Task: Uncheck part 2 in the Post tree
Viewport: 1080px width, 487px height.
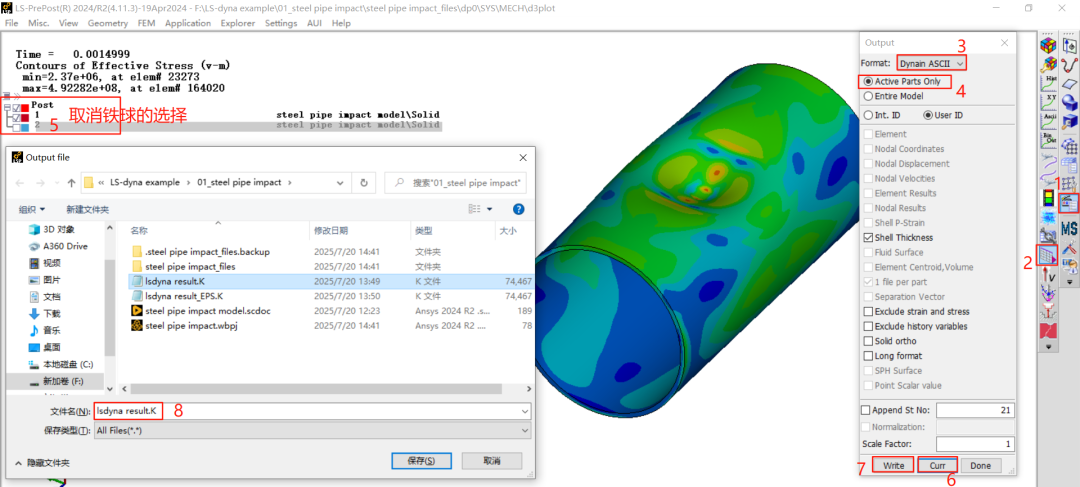Action: coord(17,127)
